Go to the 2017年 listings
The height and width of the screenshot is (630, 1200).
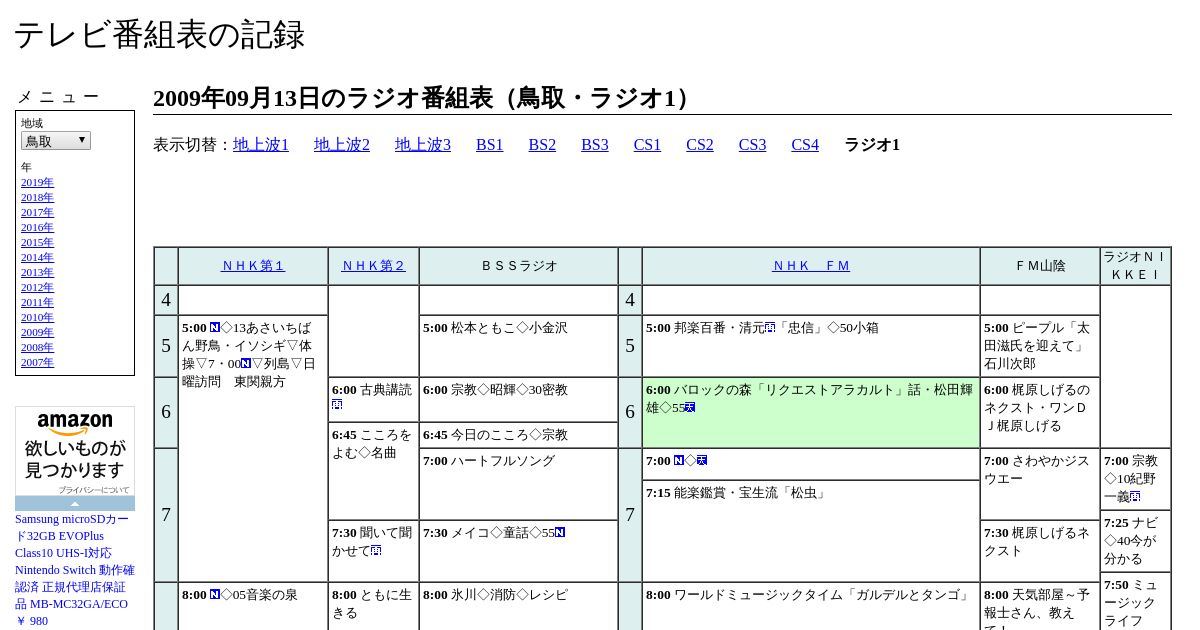coord(37,213)
